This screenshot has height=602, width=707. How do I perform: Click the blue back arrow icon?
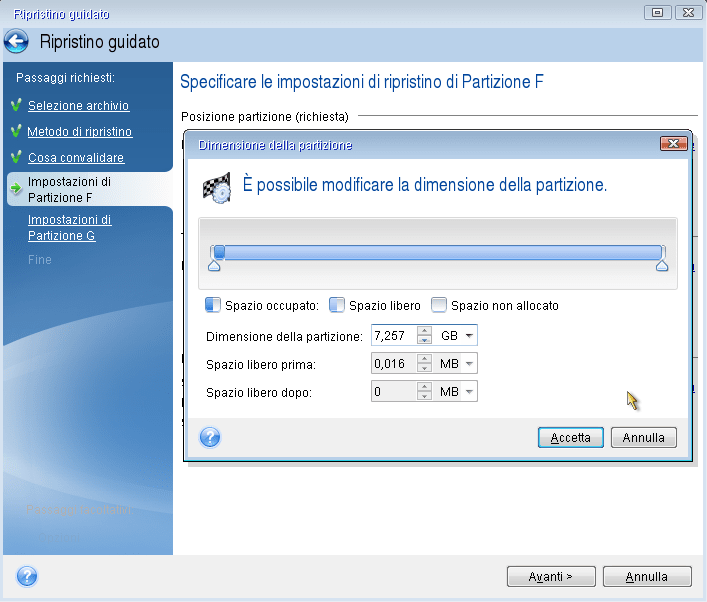tap(17, 42)
